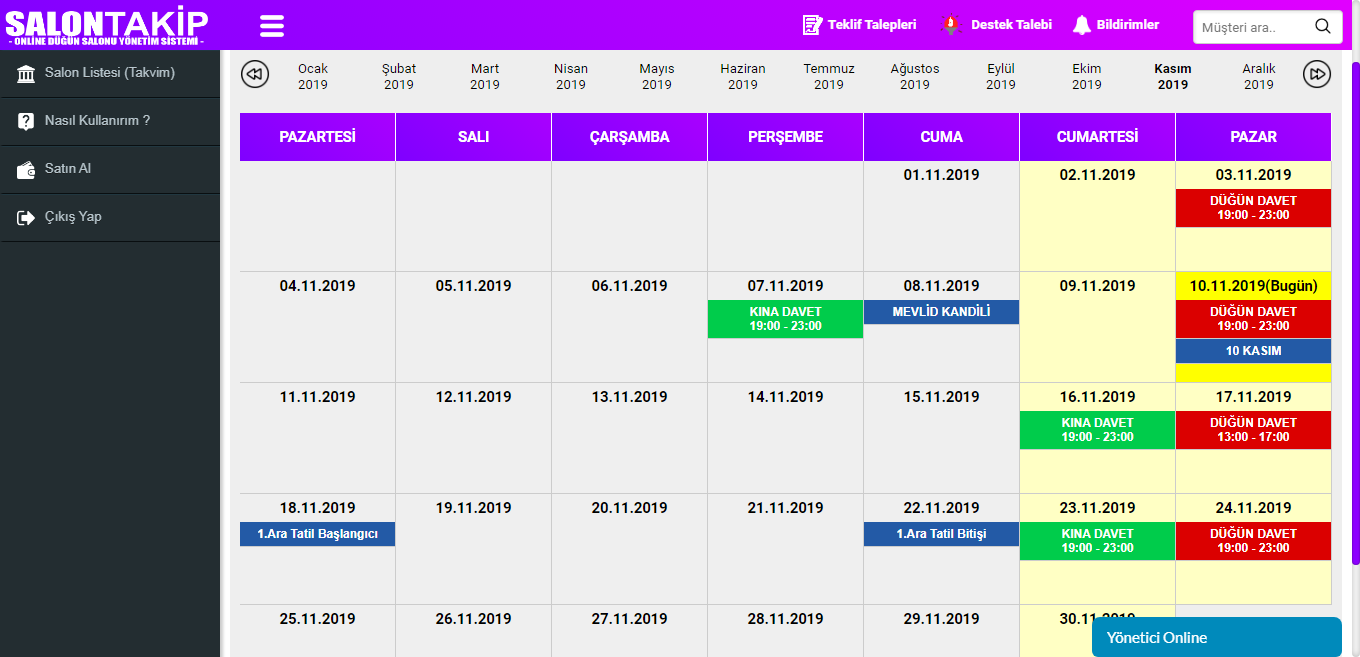The width and height of the screenshot is (1360, 657).
Task: Select the Kasım 2019 month
Action: click(1173, 77)
